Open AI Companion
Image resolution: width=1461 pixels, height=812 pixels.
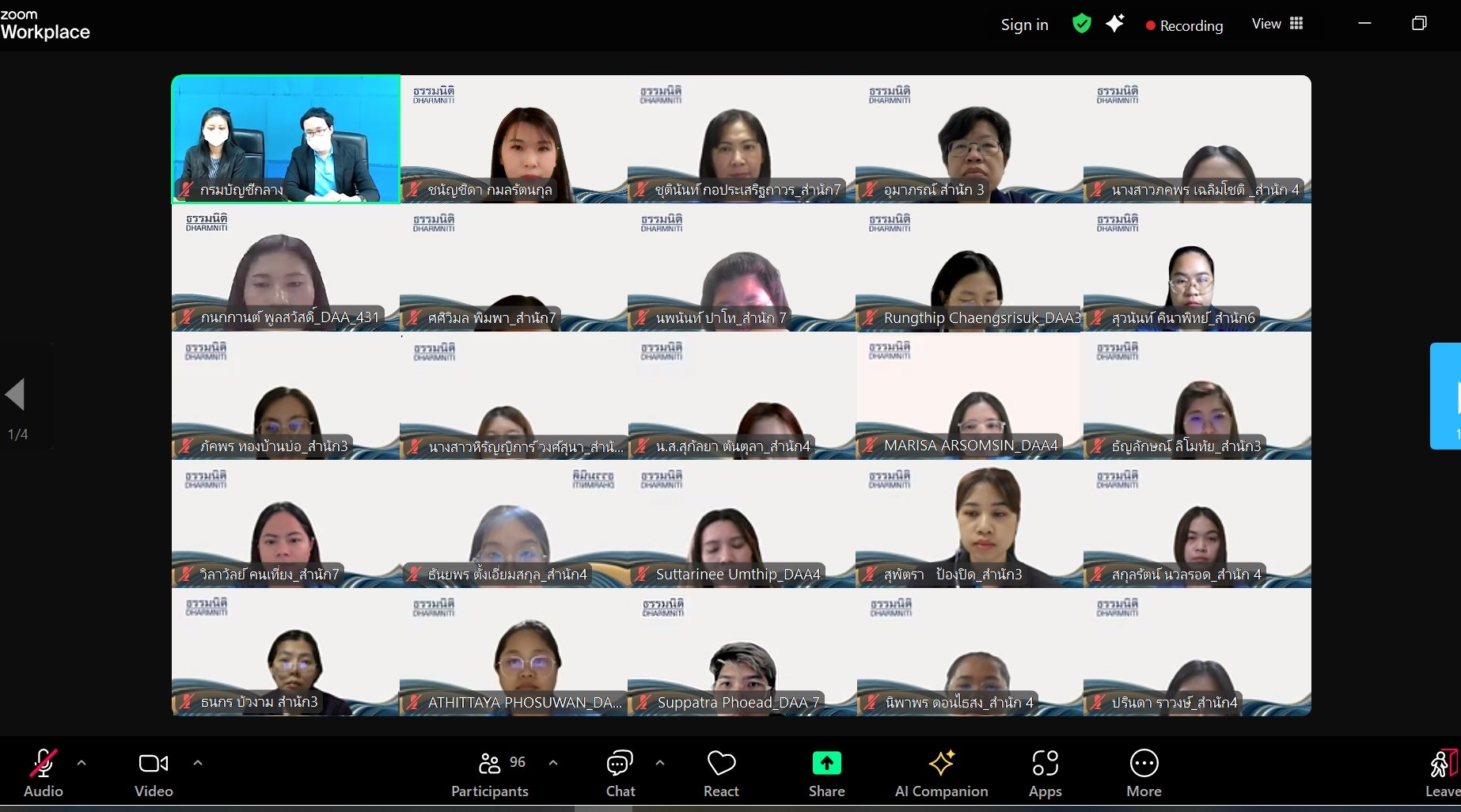[x=941, y=773]
